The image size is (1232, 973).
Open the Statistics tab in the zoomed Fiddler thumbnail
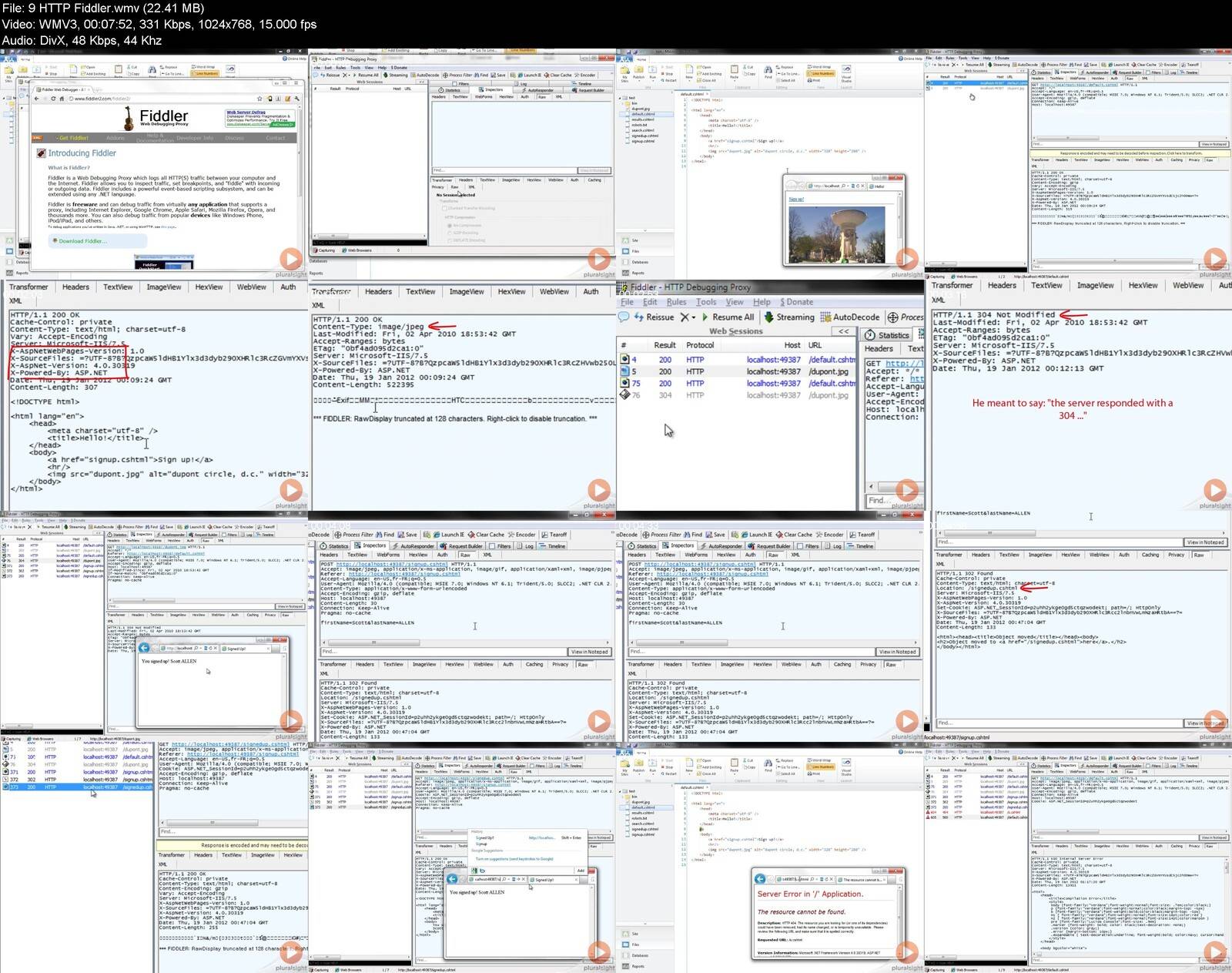(887, 335)
